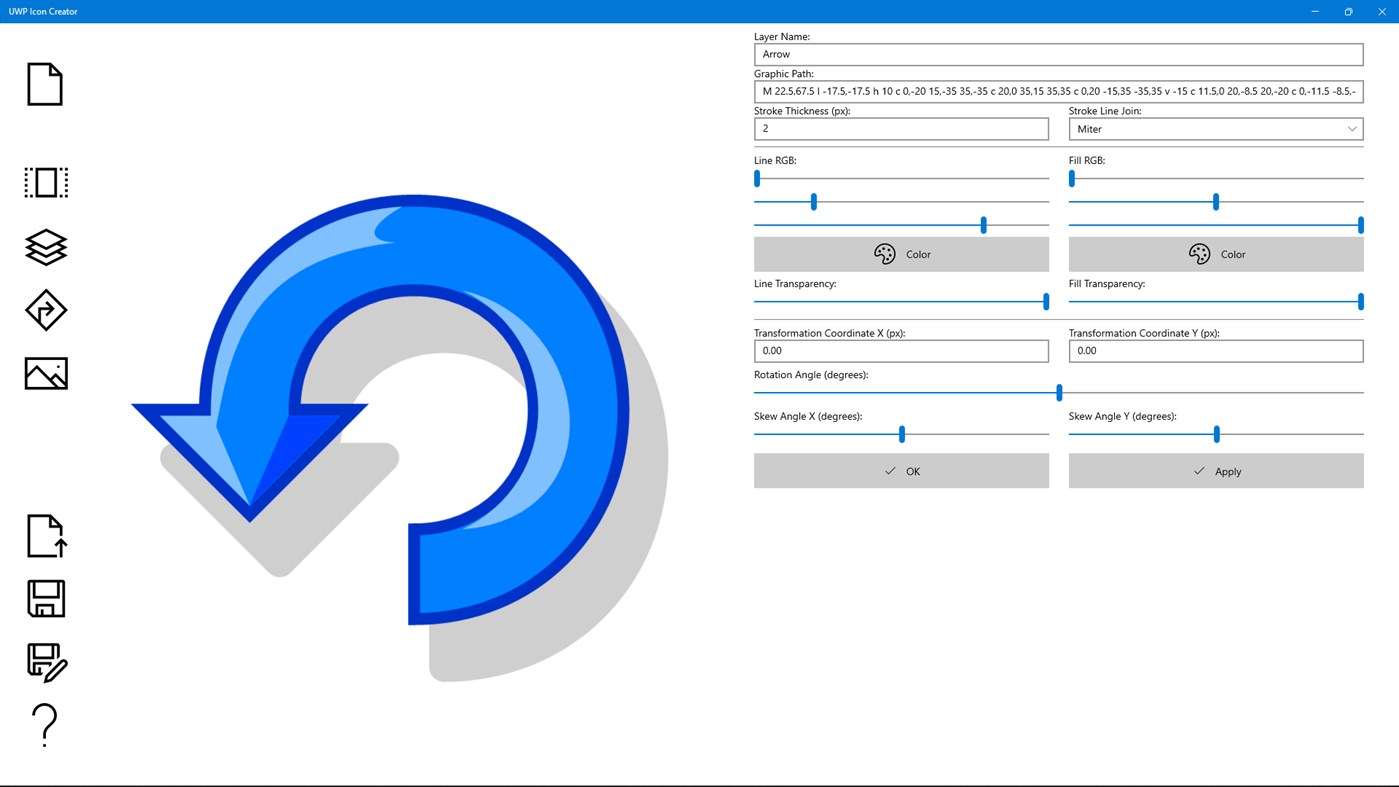1399x787 pixels.
Task: Select the graphic path tool icon
Action: click(45, 310)
